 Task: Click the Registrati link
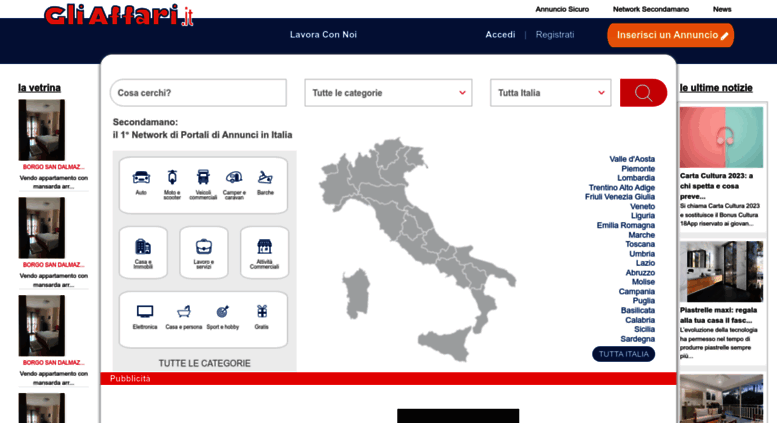pyautogui.click(x=555, y=35)
